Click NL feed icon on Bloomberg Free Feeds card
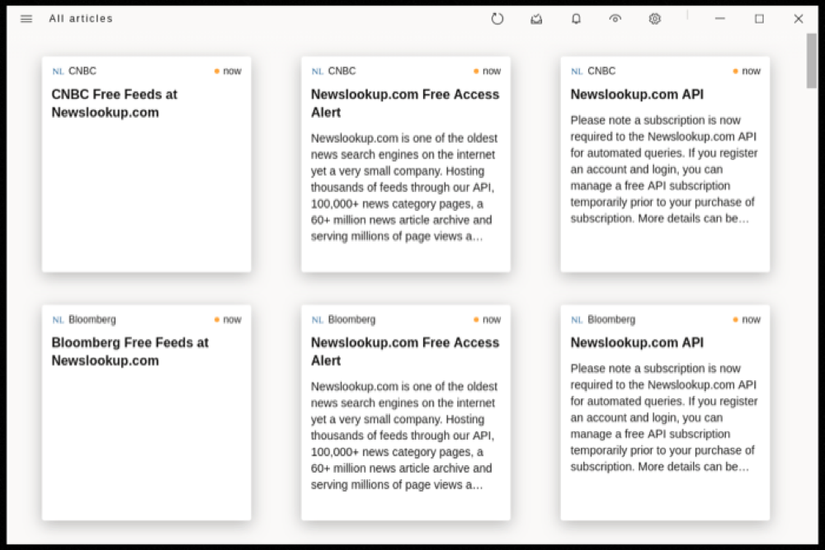 [x=58, y=319]
